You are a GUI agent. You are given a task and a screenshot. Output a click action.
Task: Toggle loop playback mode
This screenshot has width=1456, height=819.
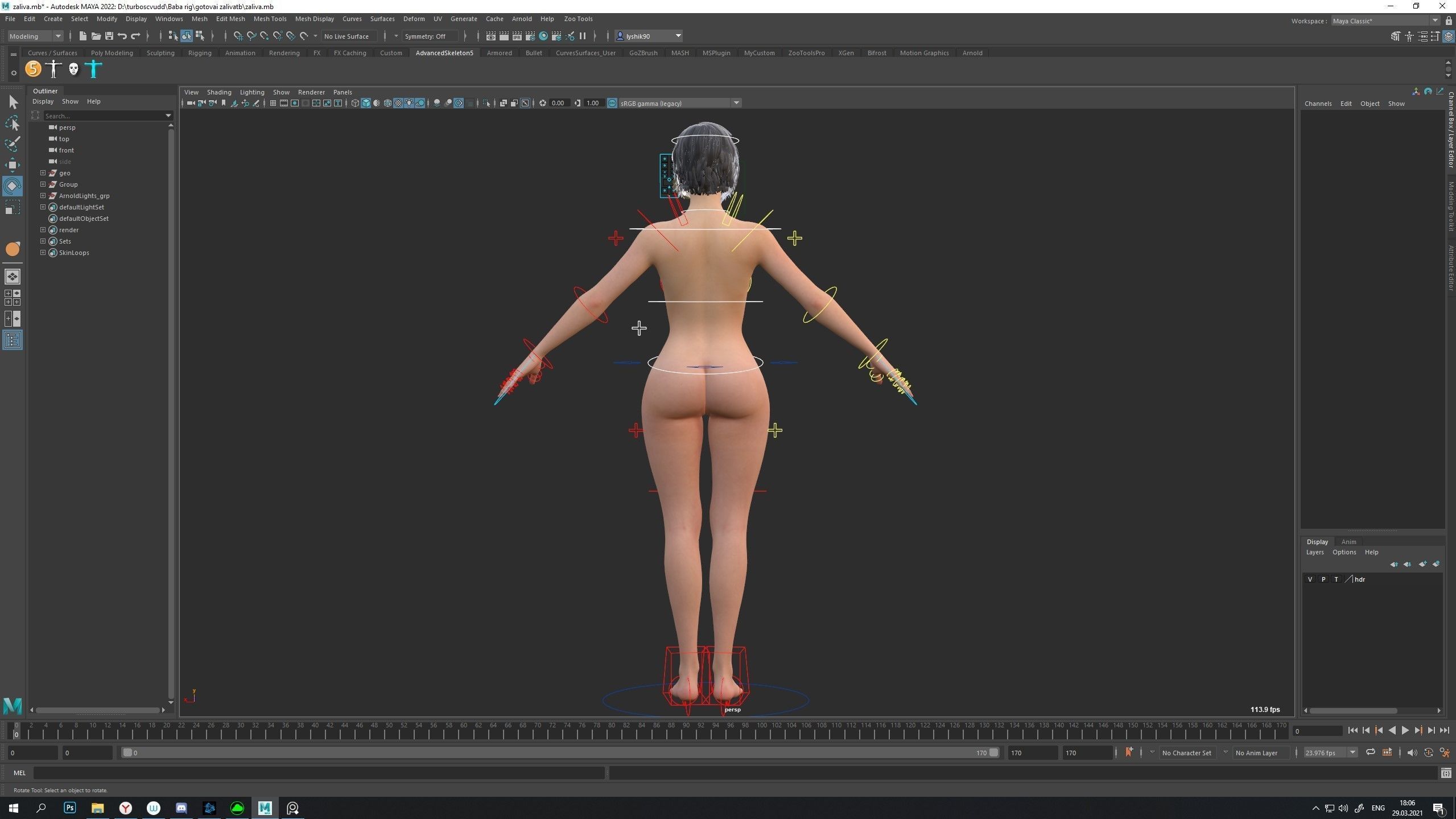coord(1371,752)
